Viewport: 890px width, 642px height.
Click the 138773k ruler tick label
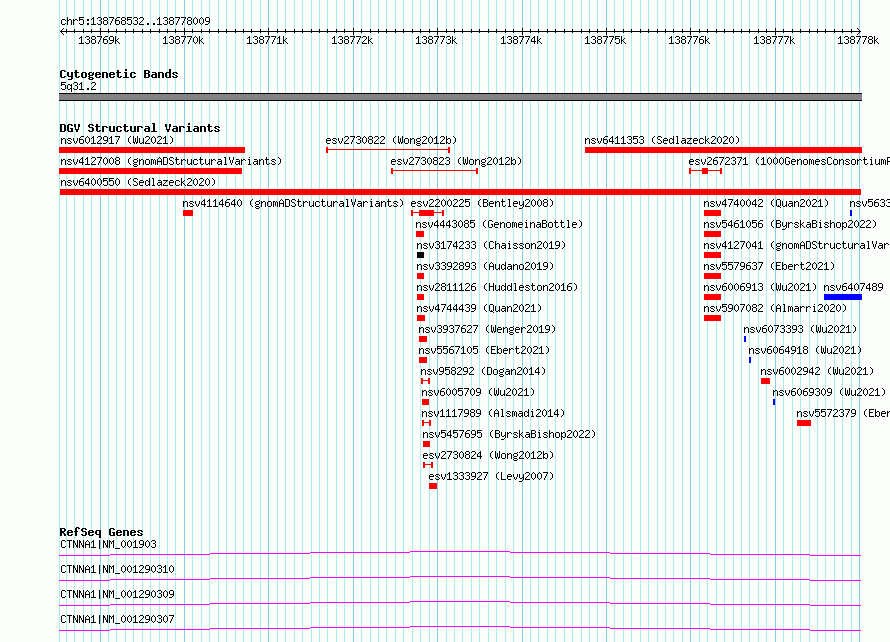pyautogui.click(x=436, y=40)
